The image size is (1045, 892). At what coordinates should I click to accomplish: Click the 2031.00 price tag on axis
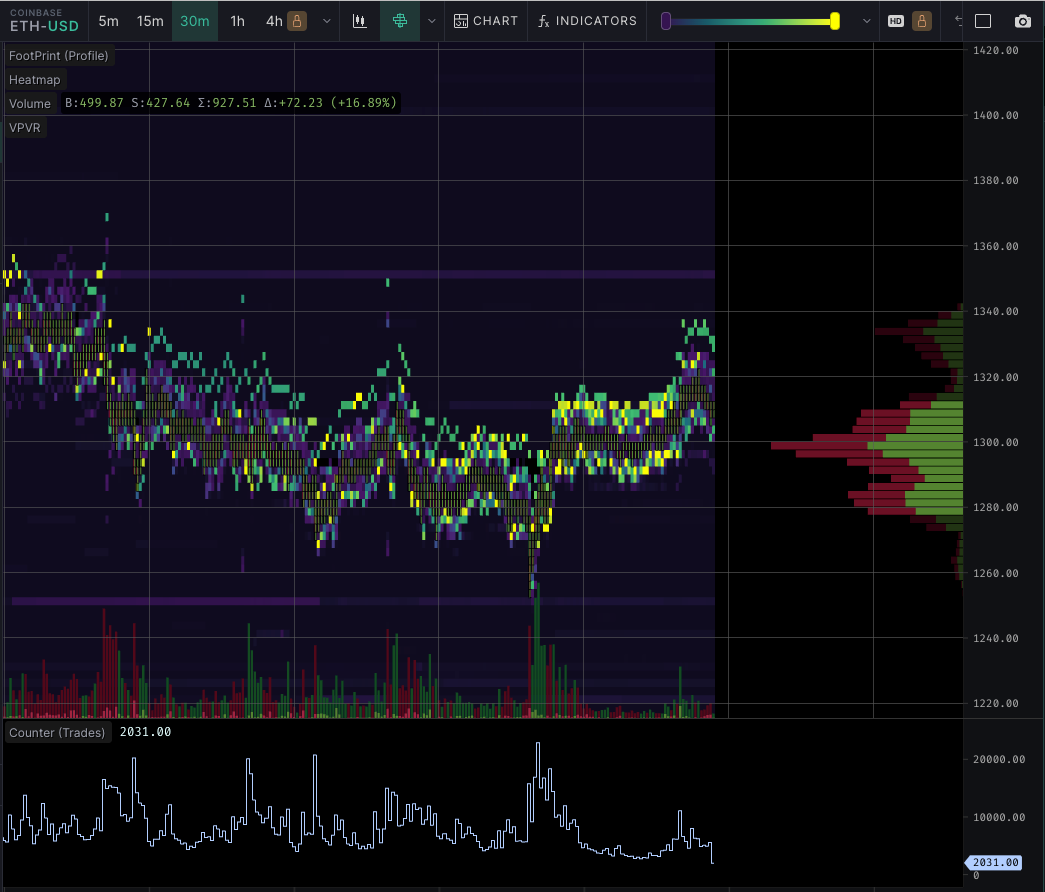(x=994, y=862)
